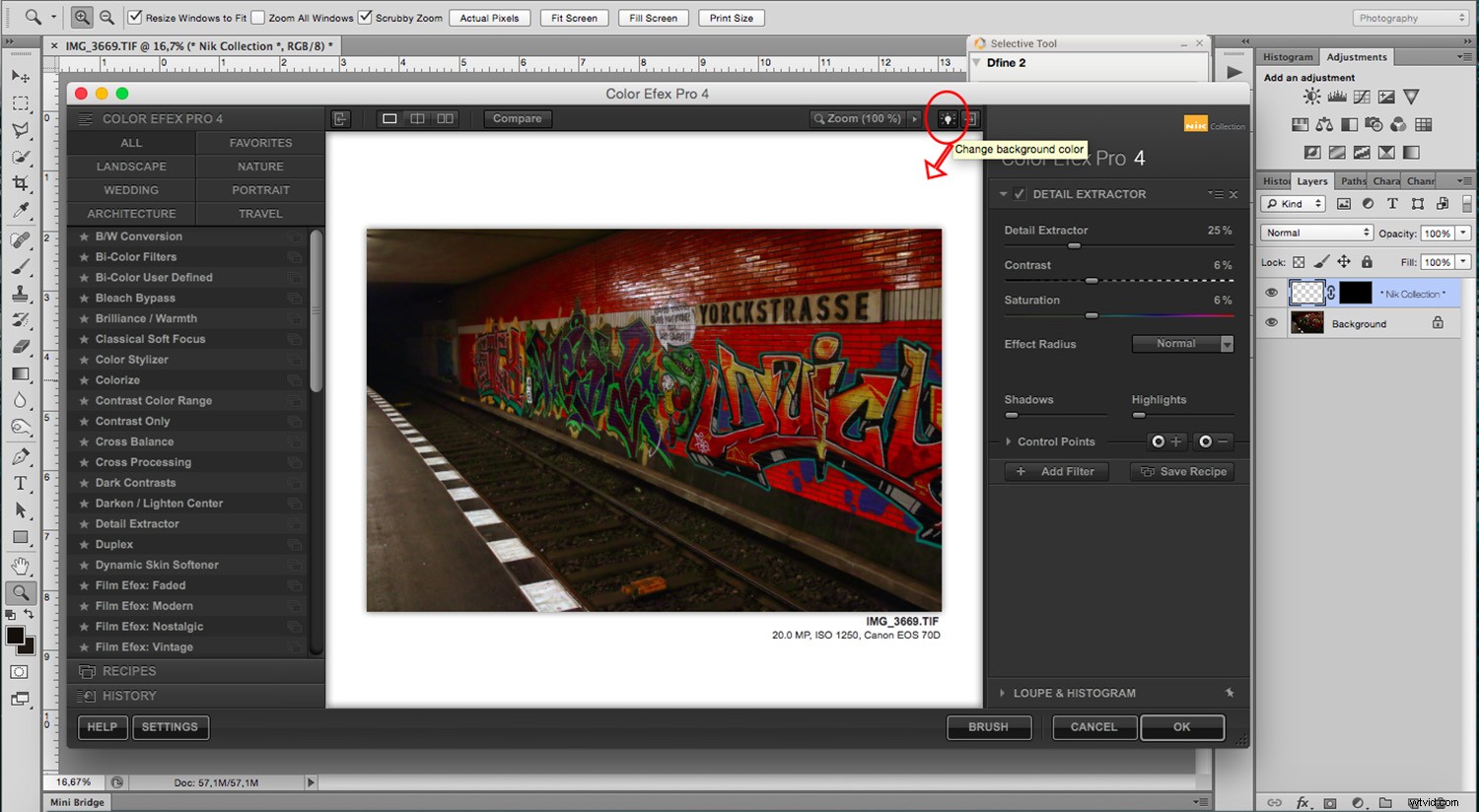This screenshot has width=1479, height=812.
Task: Open the LANDSCAPE filter category
Action: pyautogui.click(x=130, y=166)
